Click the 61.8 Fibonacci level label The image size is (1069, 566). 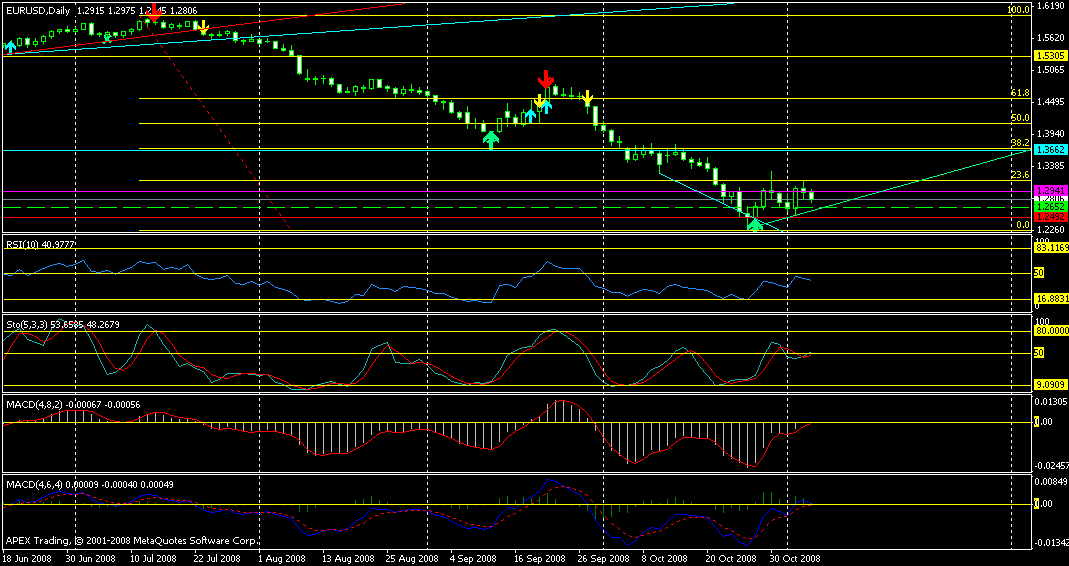1020,93
